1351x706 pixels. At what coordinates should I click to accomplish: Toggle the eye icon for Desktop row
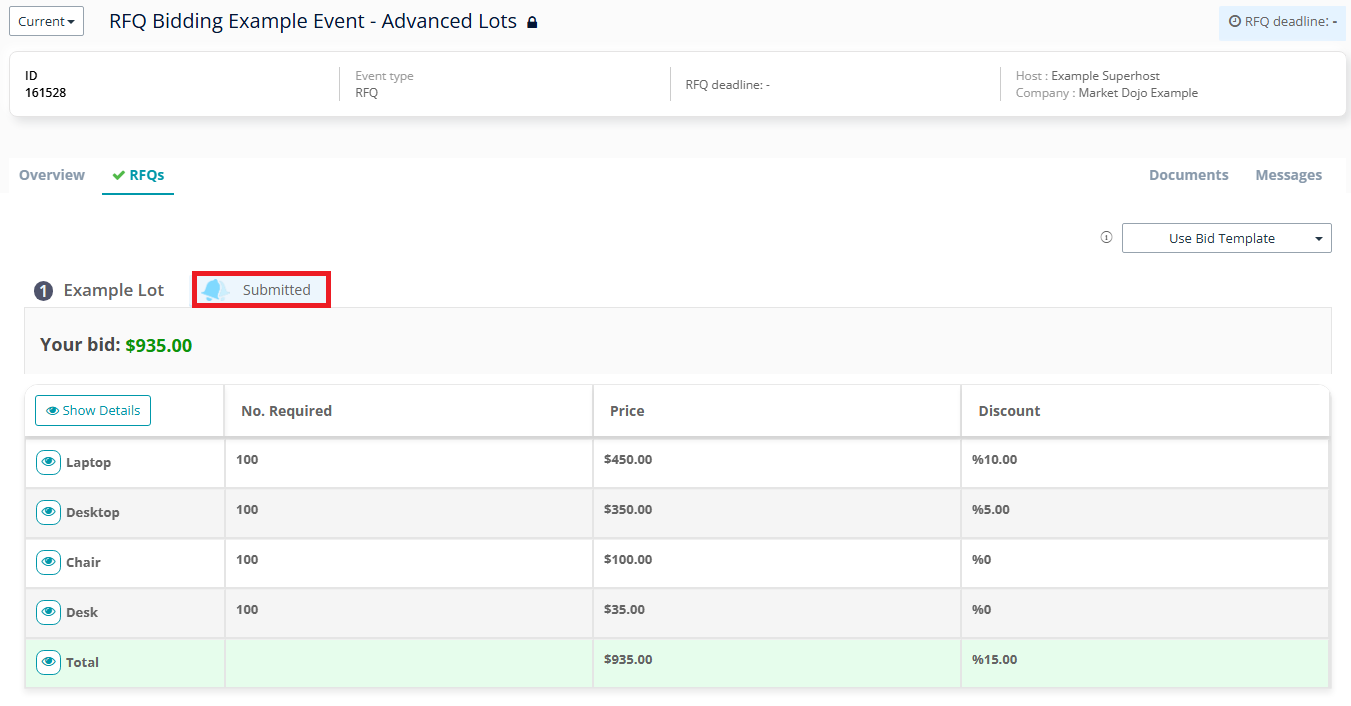(48, 512)
